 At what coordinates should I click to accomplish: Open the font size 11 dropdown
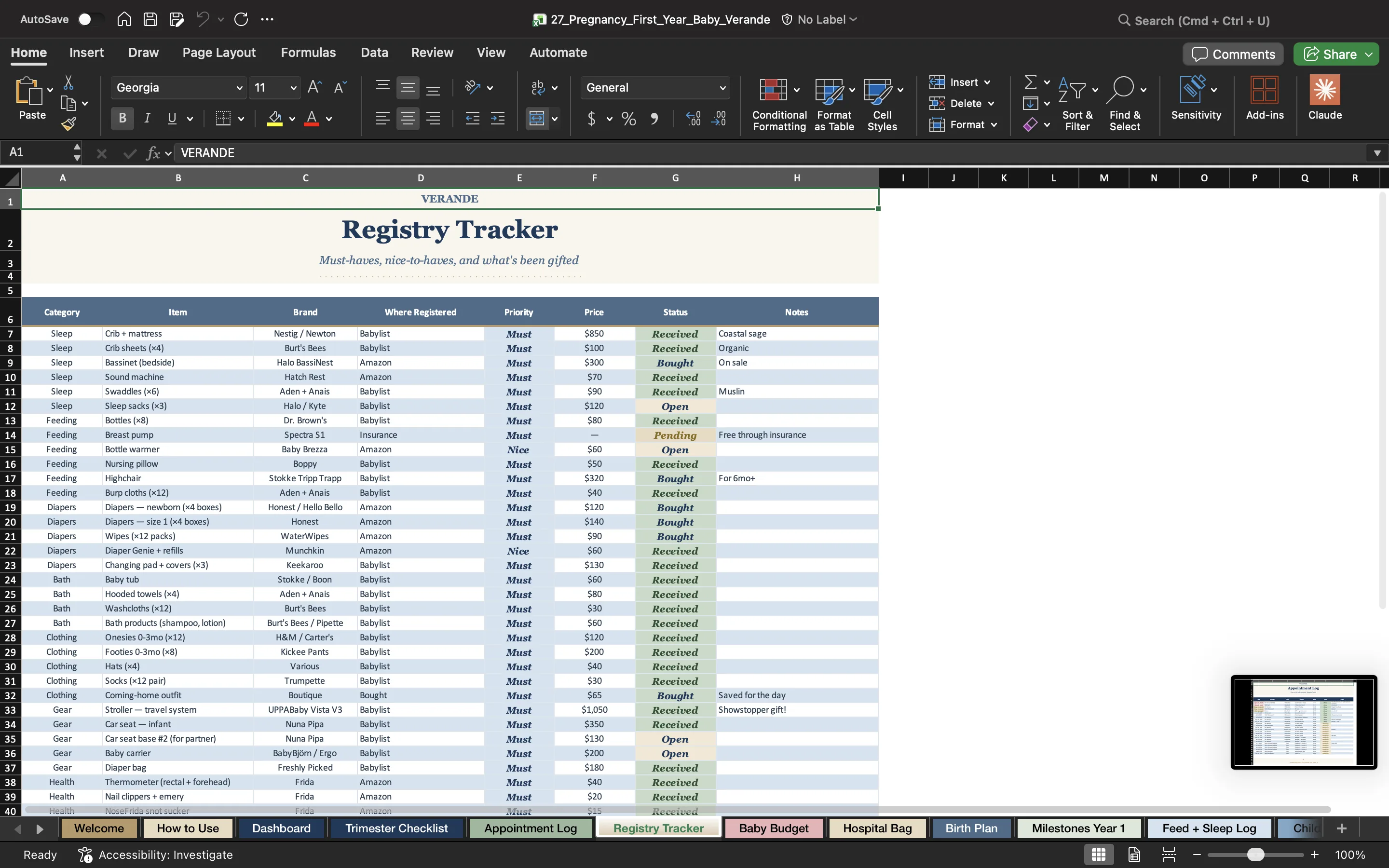click(x=293, y=88)
